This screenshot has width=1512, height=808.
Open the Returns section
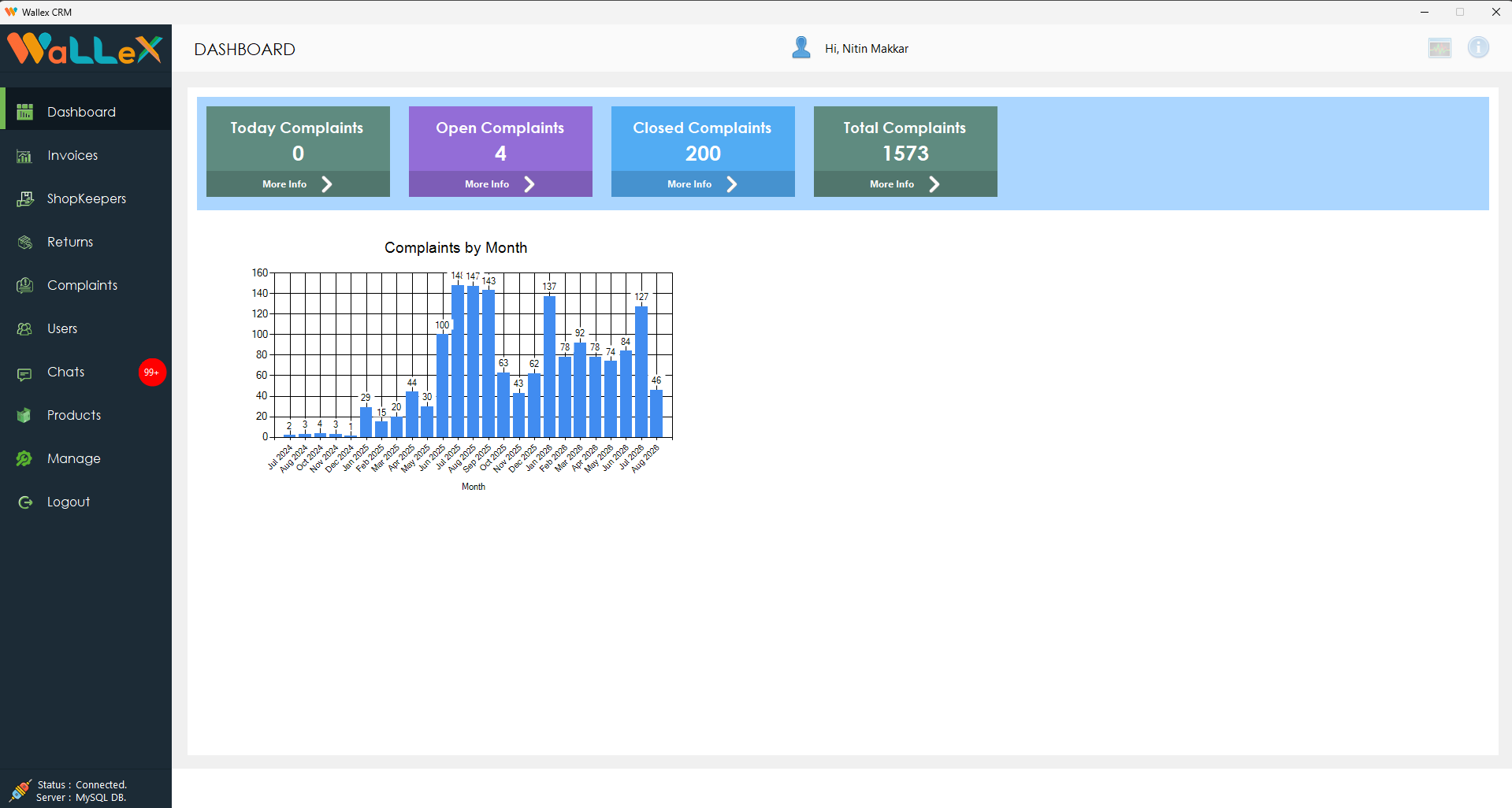pyautogui.click(x=86, y=242)
